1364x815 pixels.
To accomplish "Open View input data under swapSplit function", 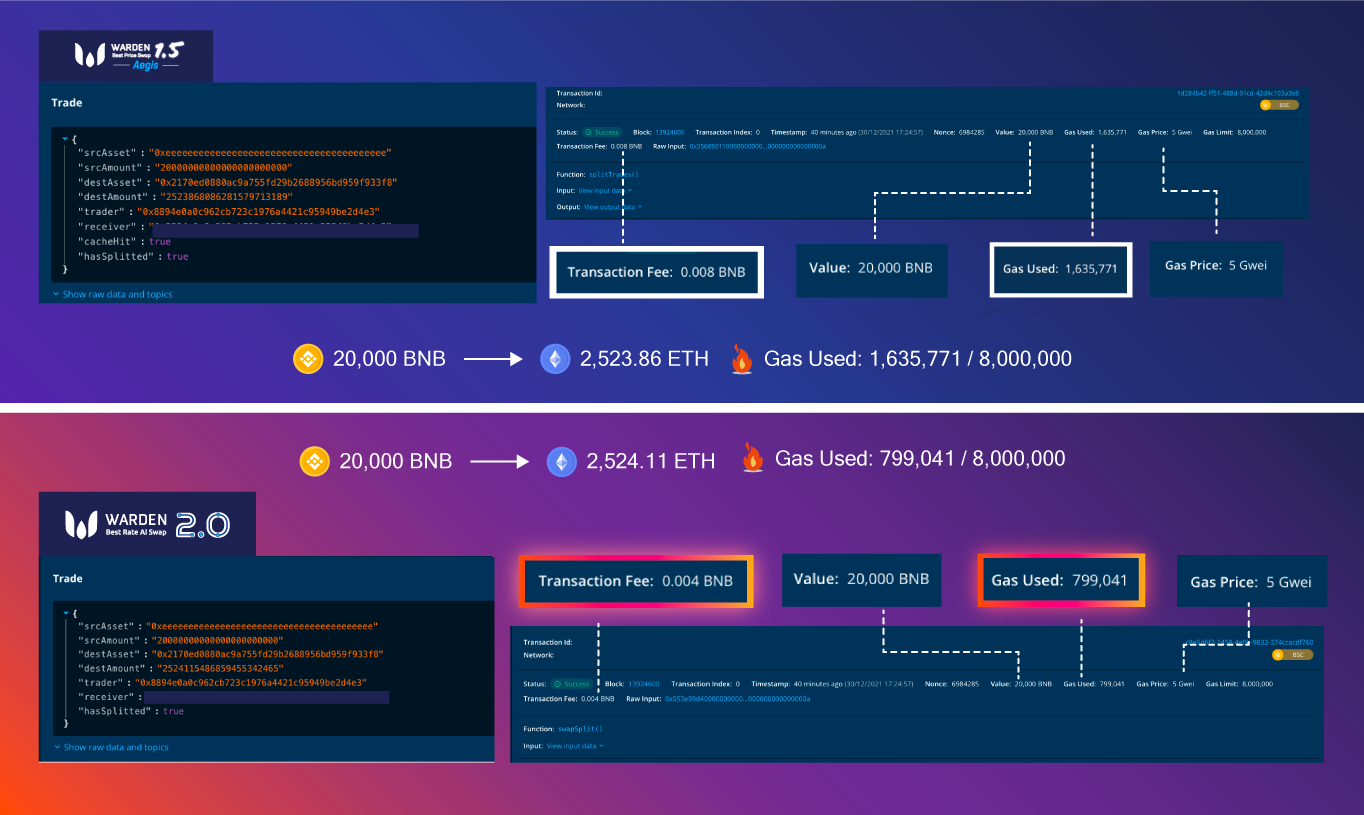I will coord(574,746).
